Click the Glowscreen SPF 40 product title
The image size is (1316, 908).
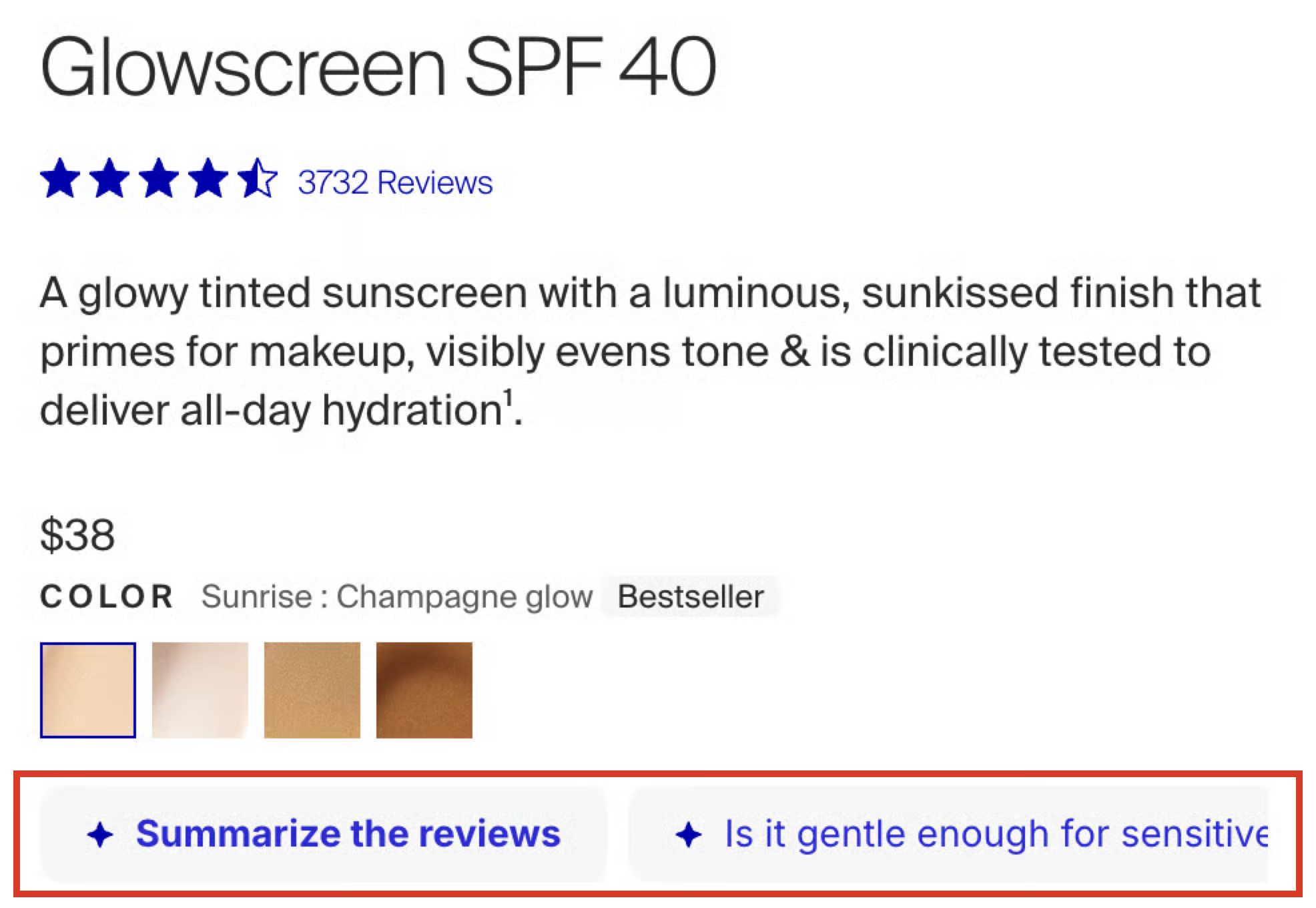378,67
